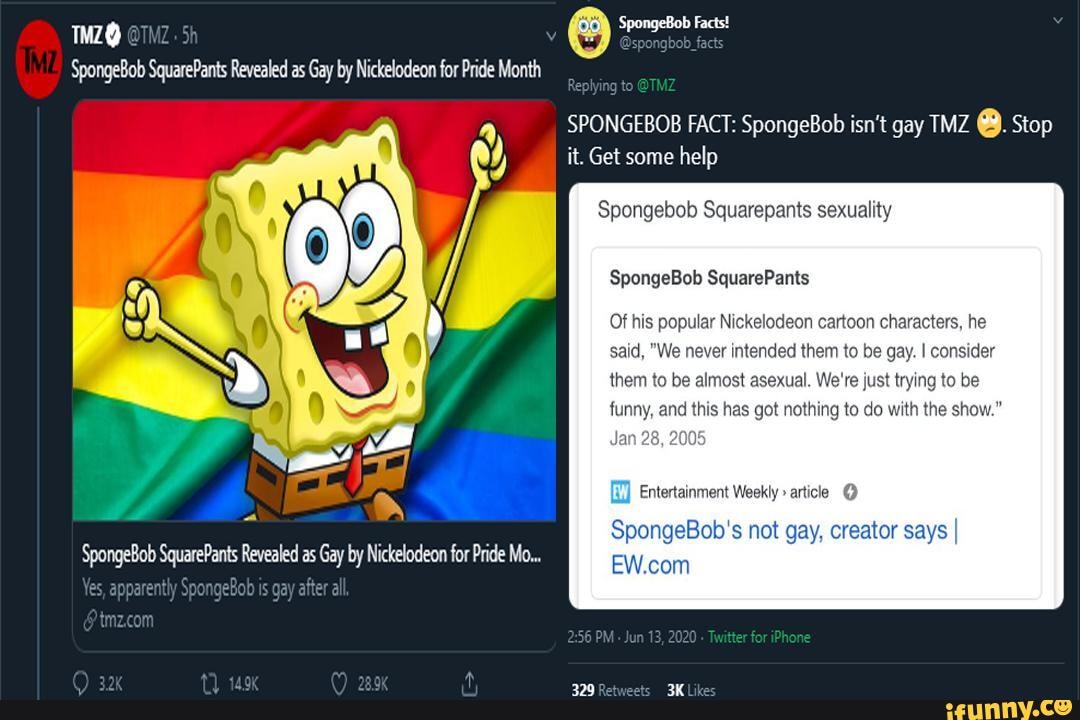View the 329 Retweets list

click(610, 690)
